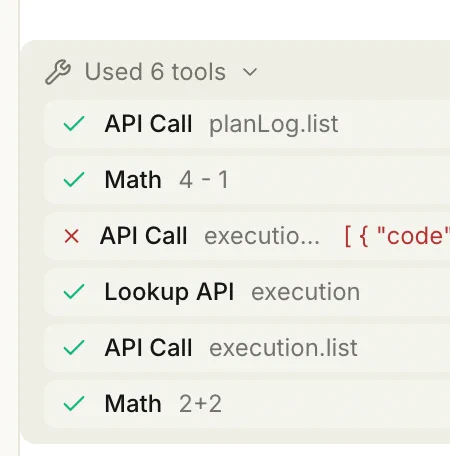Select the Math 2+2 tool row

pyautogui.click(x=247, y=404)
